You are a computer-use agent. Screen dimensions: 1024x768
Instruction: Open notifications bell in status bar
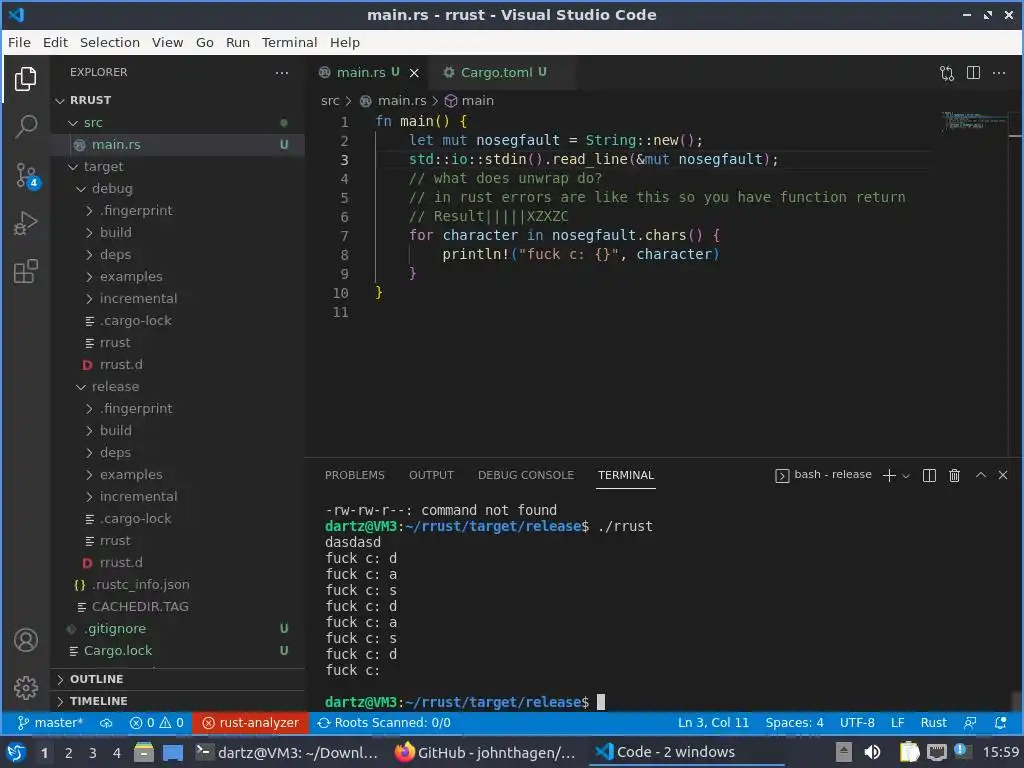point(1000,723)
